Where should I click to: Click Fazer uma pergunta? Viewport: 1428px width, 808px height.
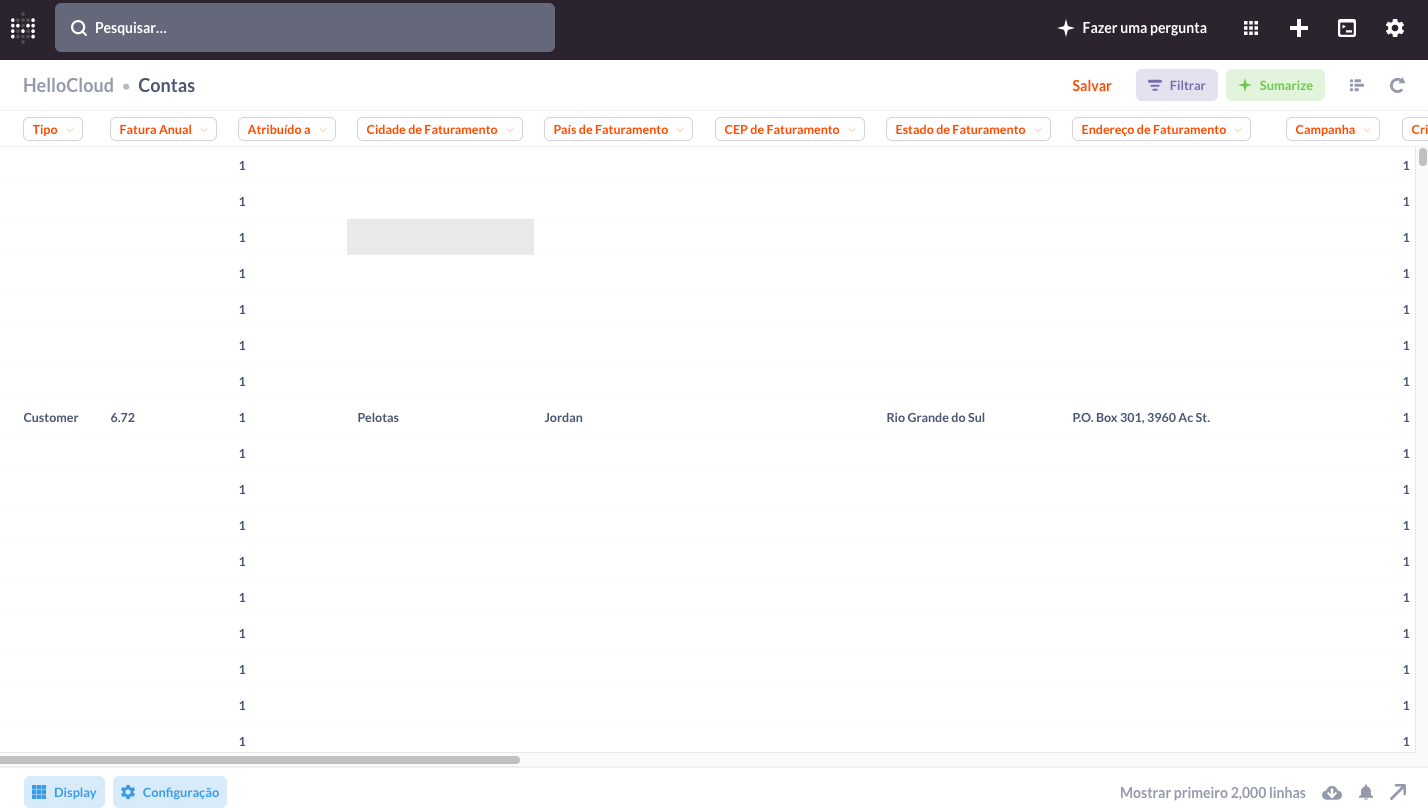(x=1132, y=28)
